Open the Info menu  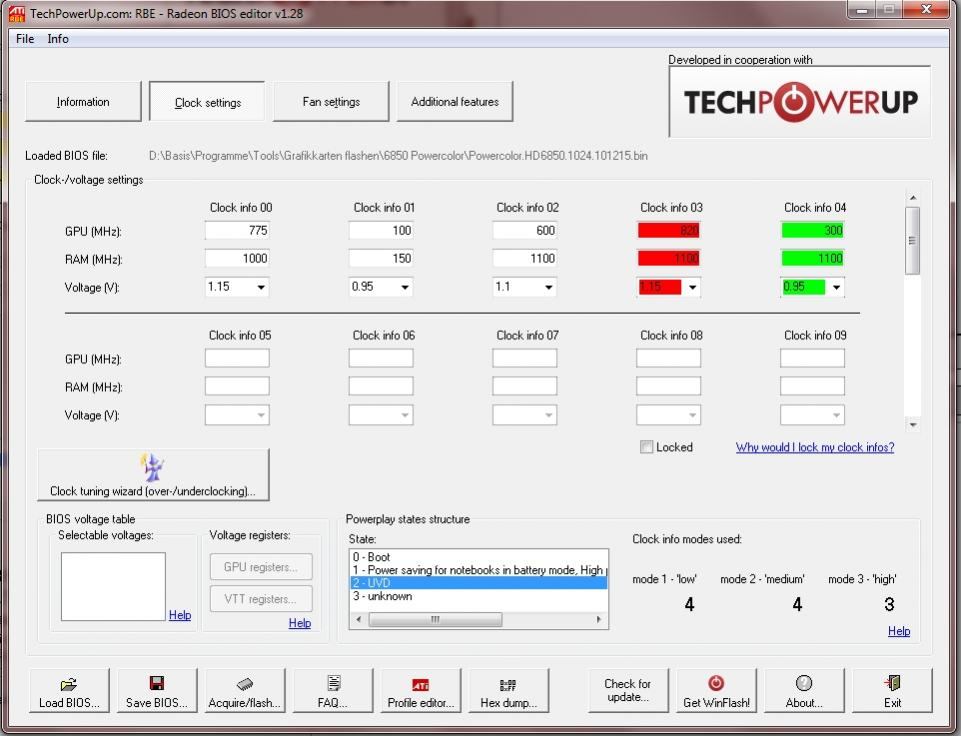coord(58,39)
